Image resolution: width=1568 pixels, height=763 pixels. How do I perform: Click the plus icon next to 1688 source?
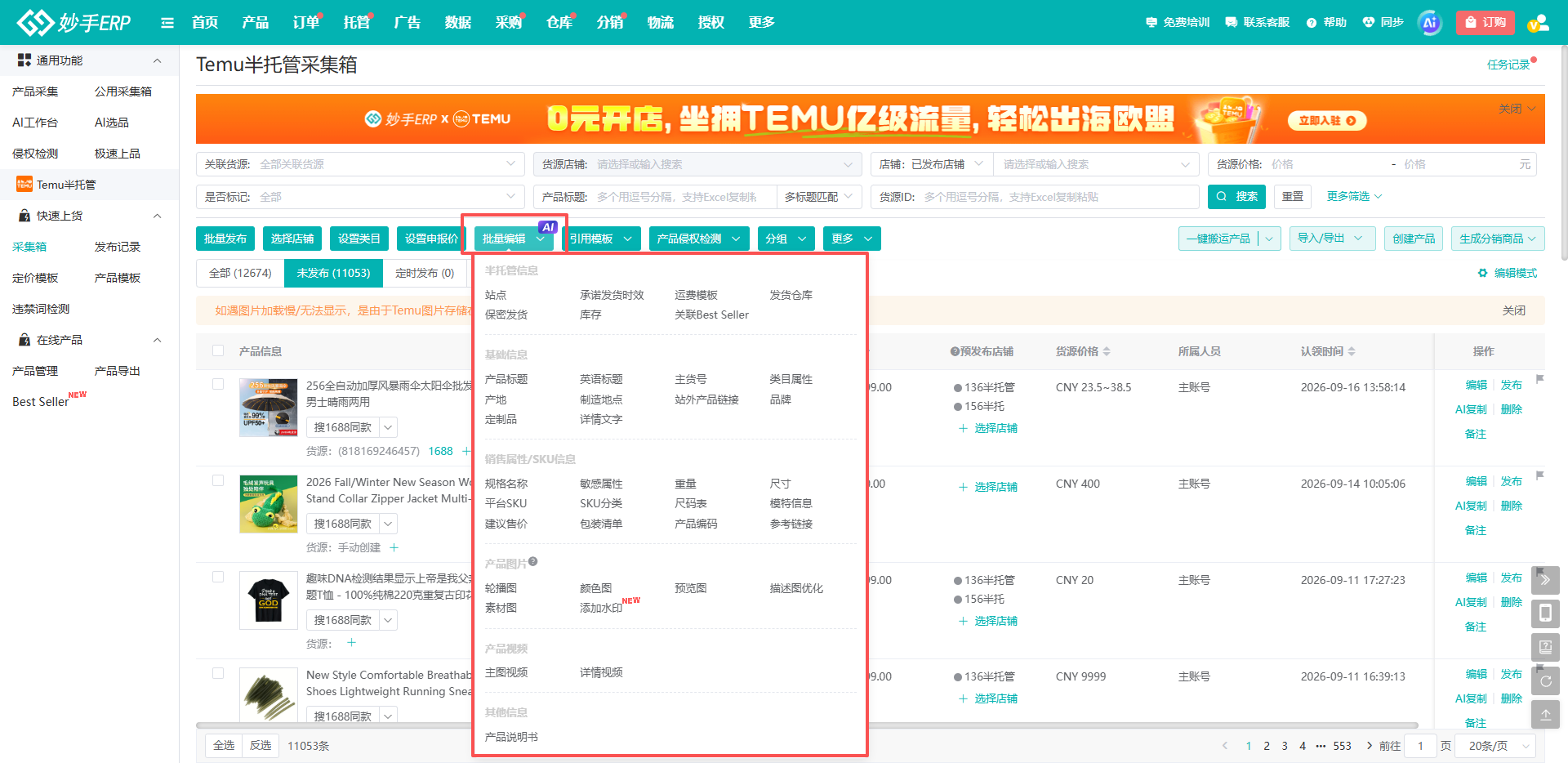(x=466, y=451)
